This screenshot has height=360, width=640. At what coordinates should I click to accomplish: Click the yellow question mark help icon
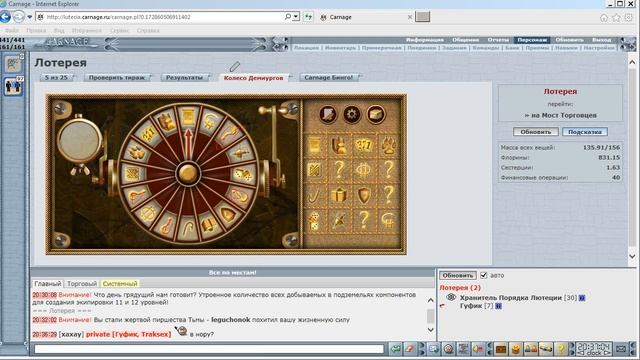561,349
